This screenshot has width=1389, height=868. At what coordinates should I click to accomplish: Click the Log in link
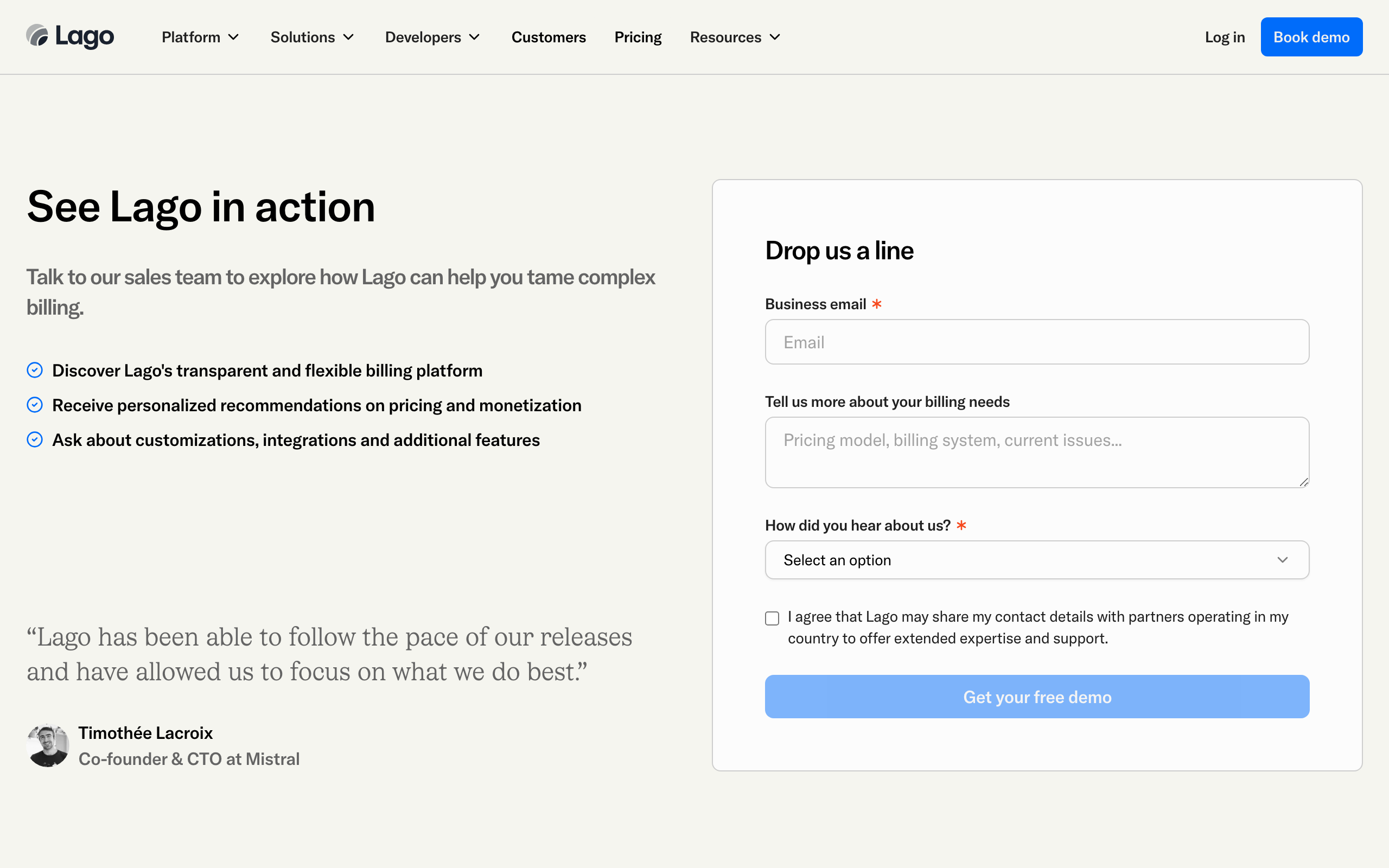click(1224, 37)
